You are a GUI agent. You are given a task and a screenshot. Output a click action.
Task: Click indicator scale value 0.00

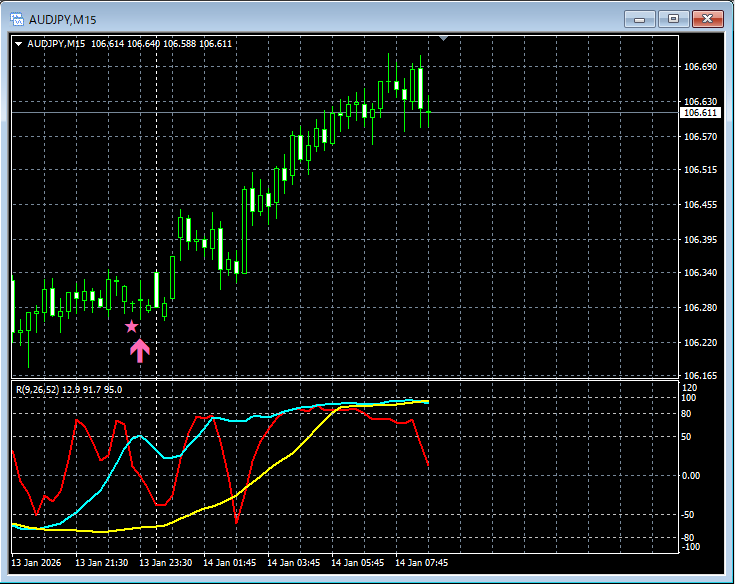tap(690, 476)
